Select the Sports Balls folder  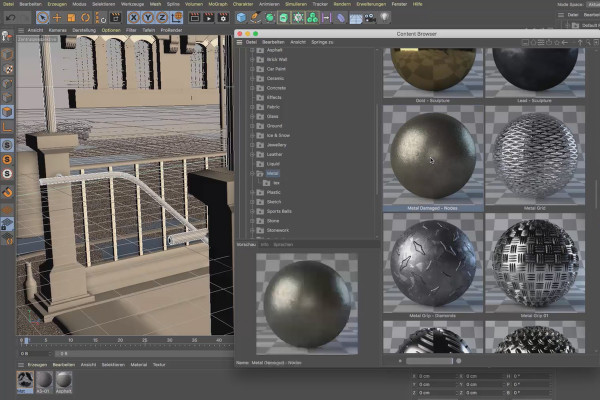pyautogui.click(x=279, y=211)
